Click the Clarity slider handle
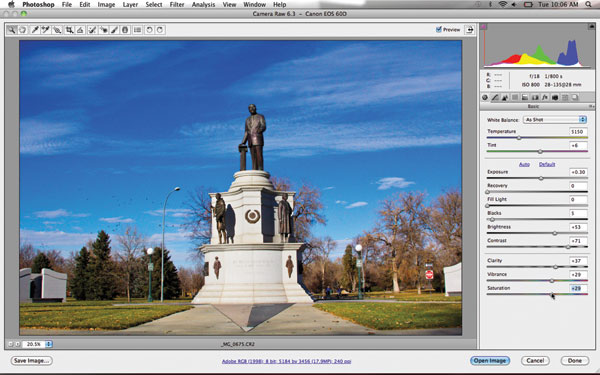 click(x=556, y=267)
